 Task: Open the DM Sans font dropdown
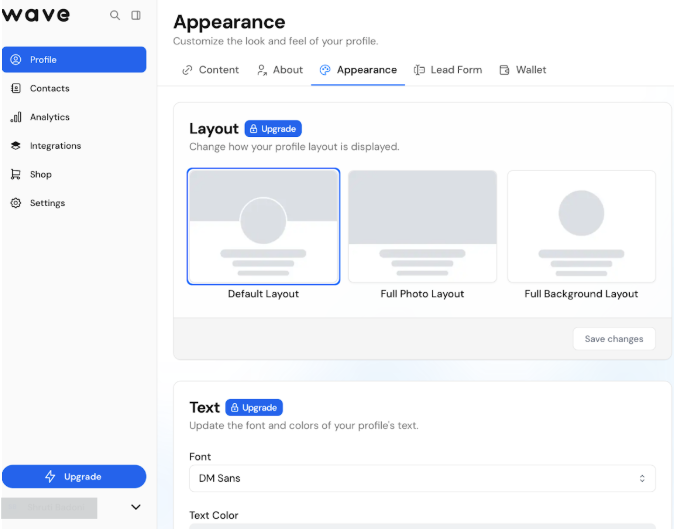[x=422, y=478]
